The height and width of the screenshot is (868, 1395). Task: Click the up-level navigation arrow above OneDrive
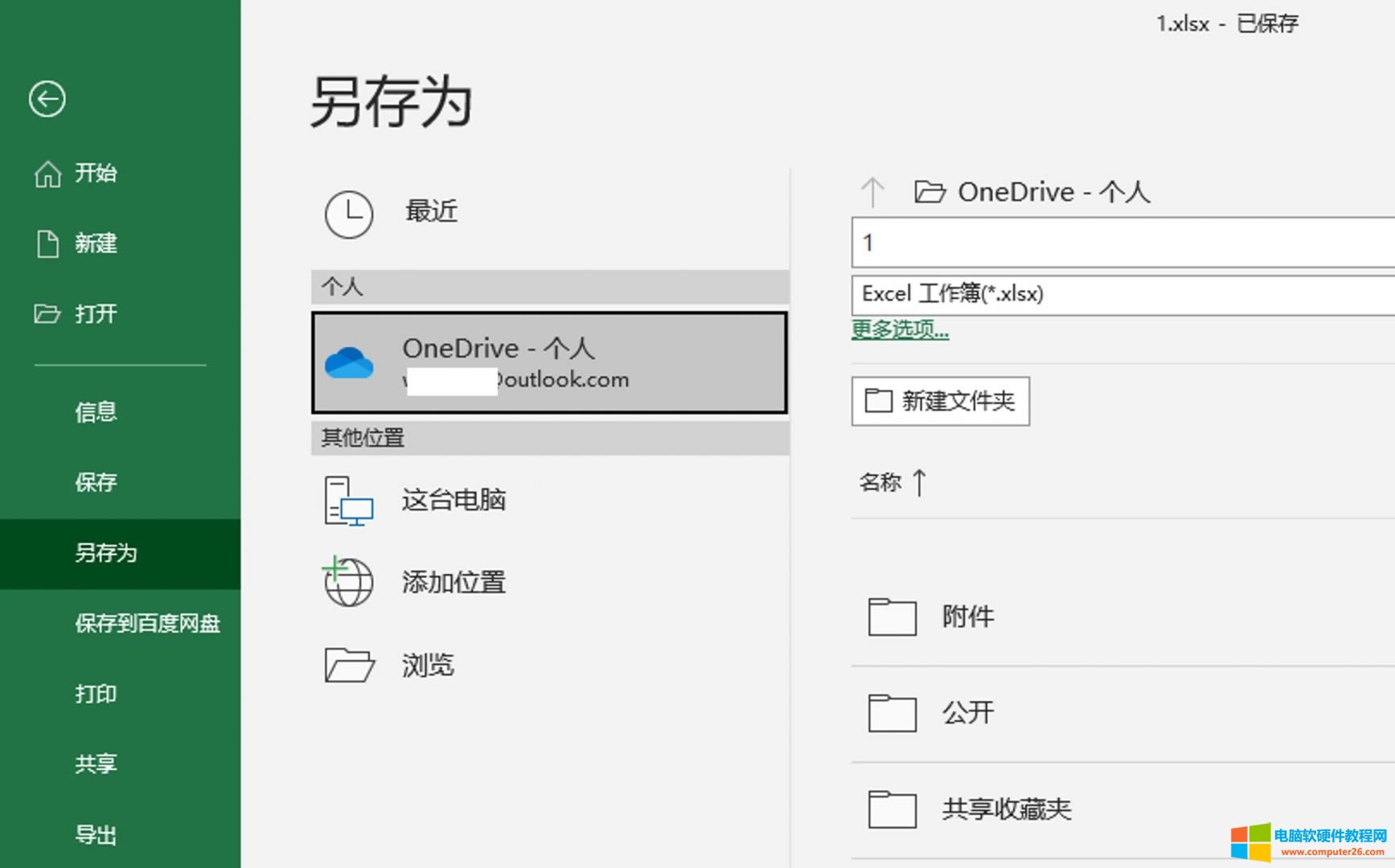point(873,191)
